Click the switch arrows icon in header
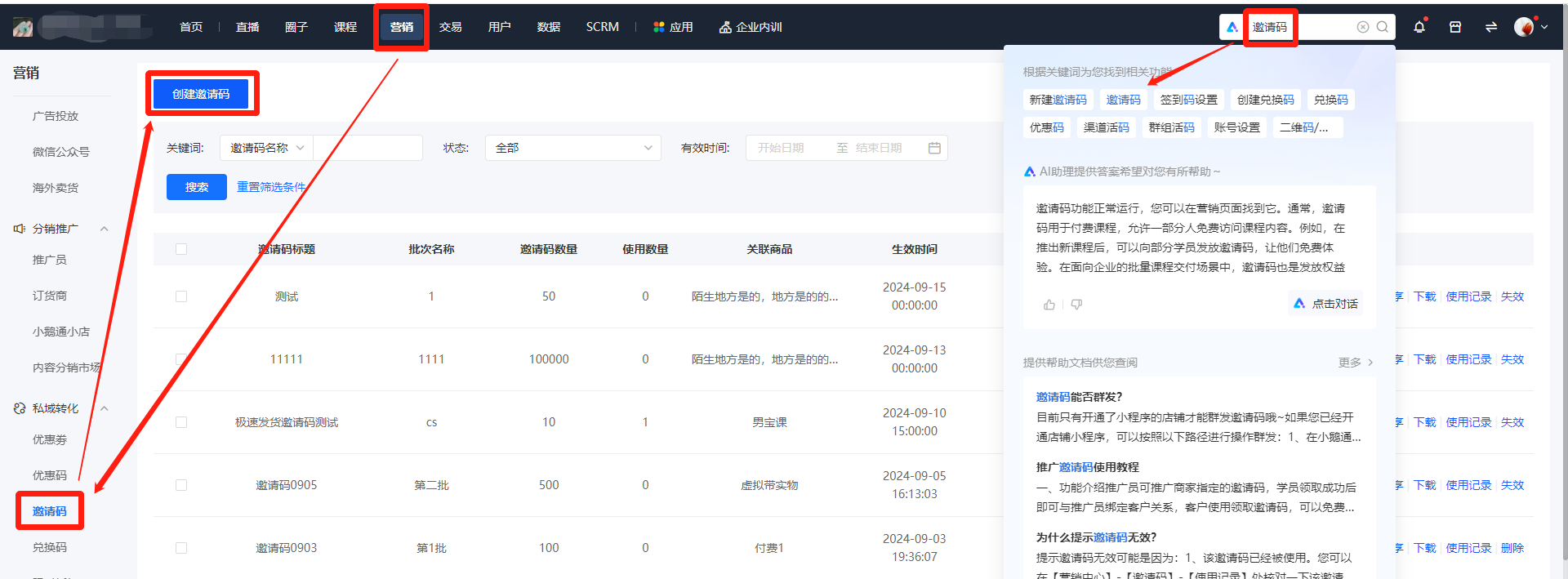Viewport: 1568px width, 579px height. tap(1491, 27)
